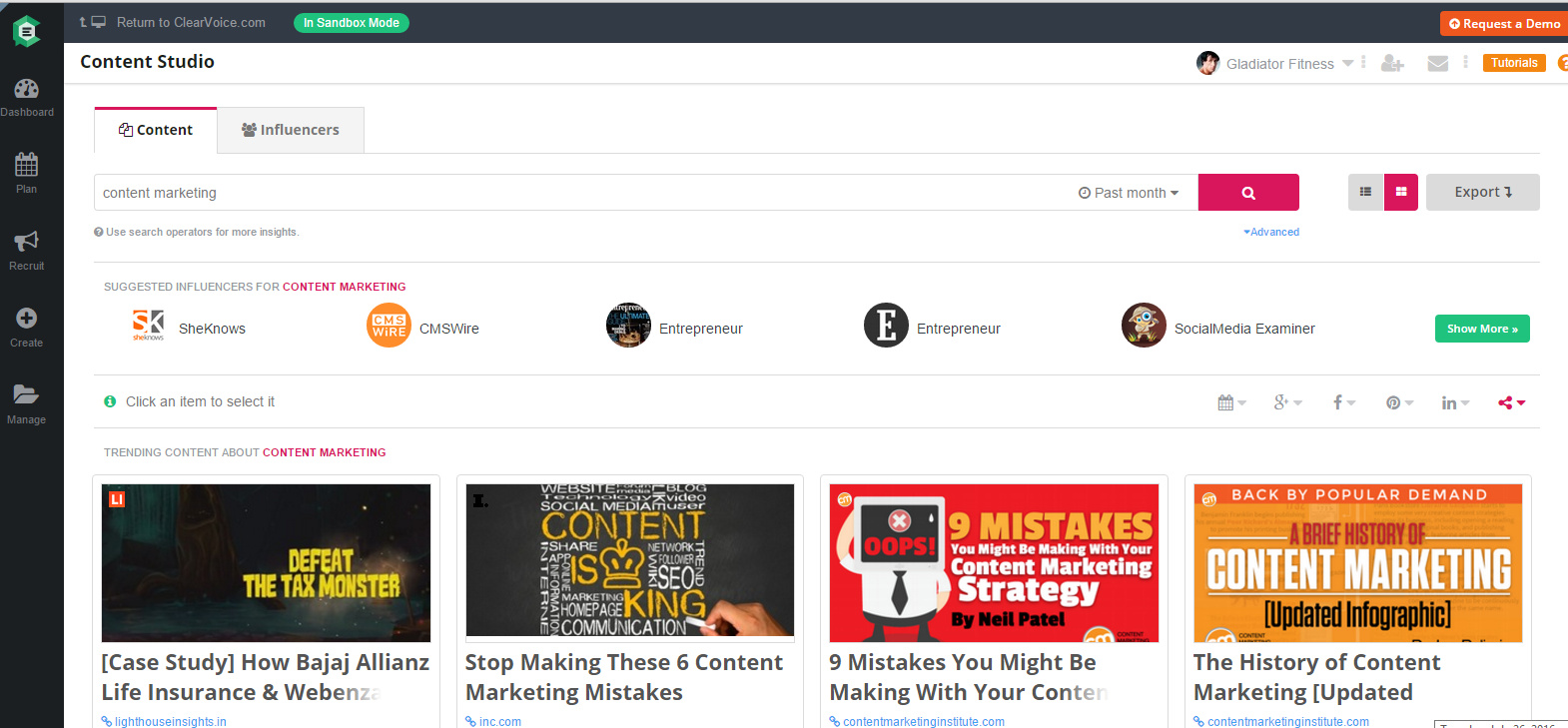Click the Show More influencers button
Screen dimensions: 1568x728
1482,329
